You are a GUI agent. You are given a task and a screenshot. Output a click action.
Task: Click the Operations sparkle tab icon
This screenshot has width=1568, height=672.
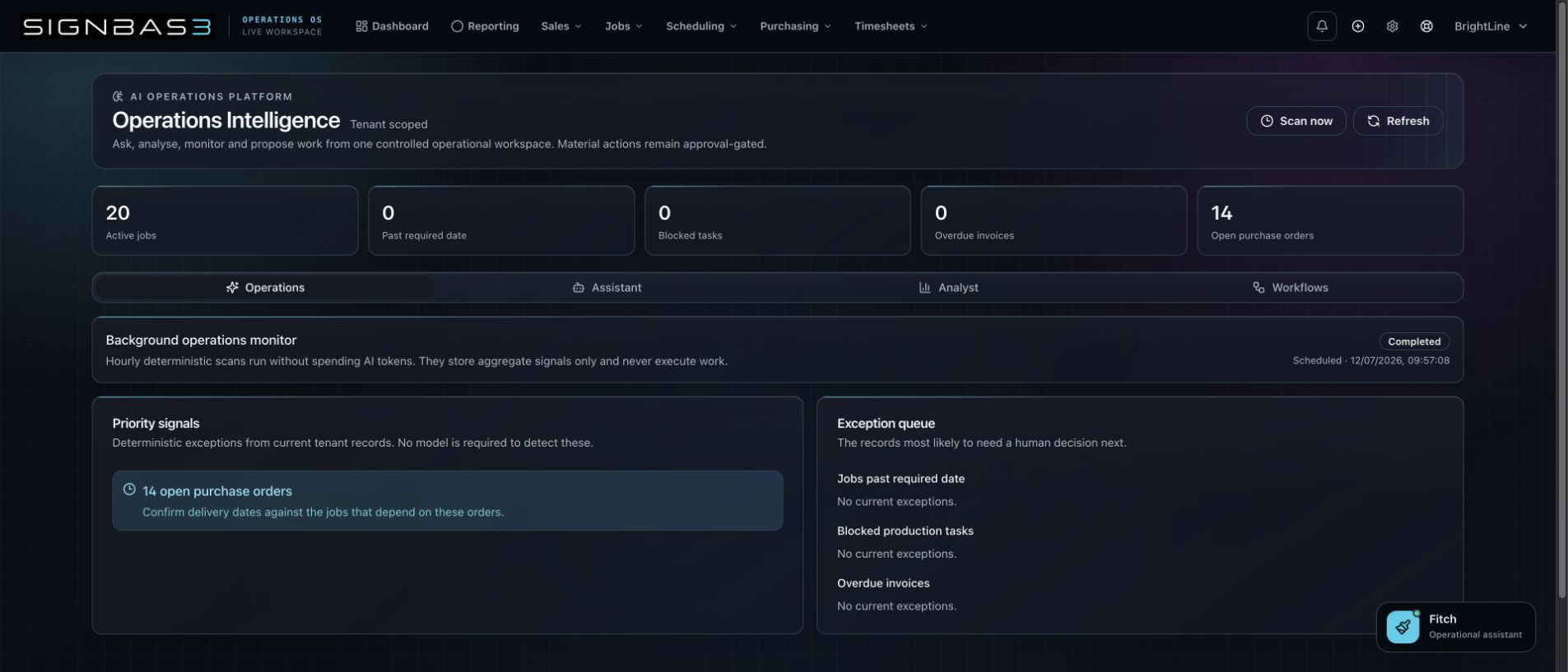pos(232,288)
